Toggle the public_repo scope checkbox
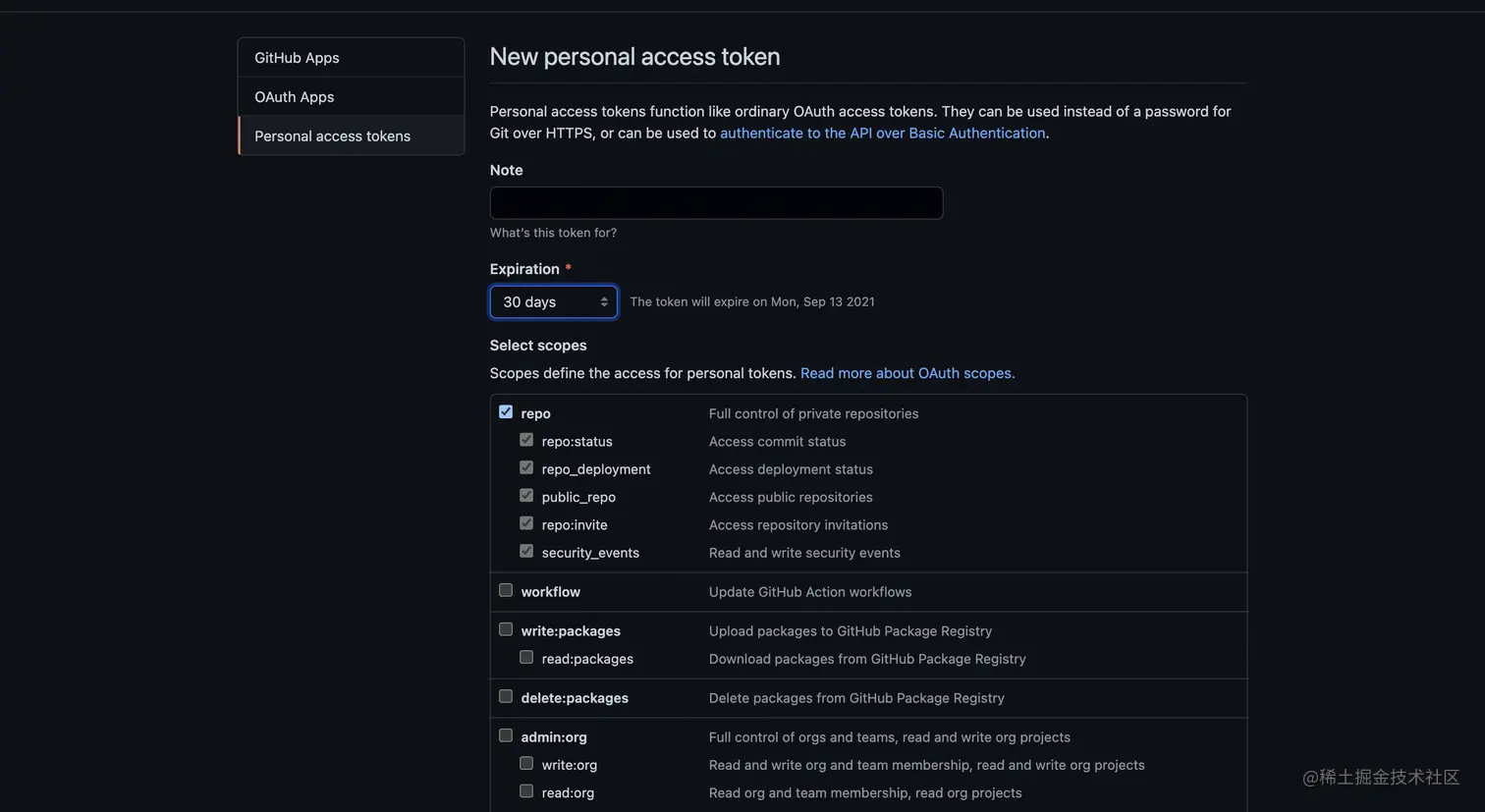Screen dimensions: 1485x812 coord(526,496)
